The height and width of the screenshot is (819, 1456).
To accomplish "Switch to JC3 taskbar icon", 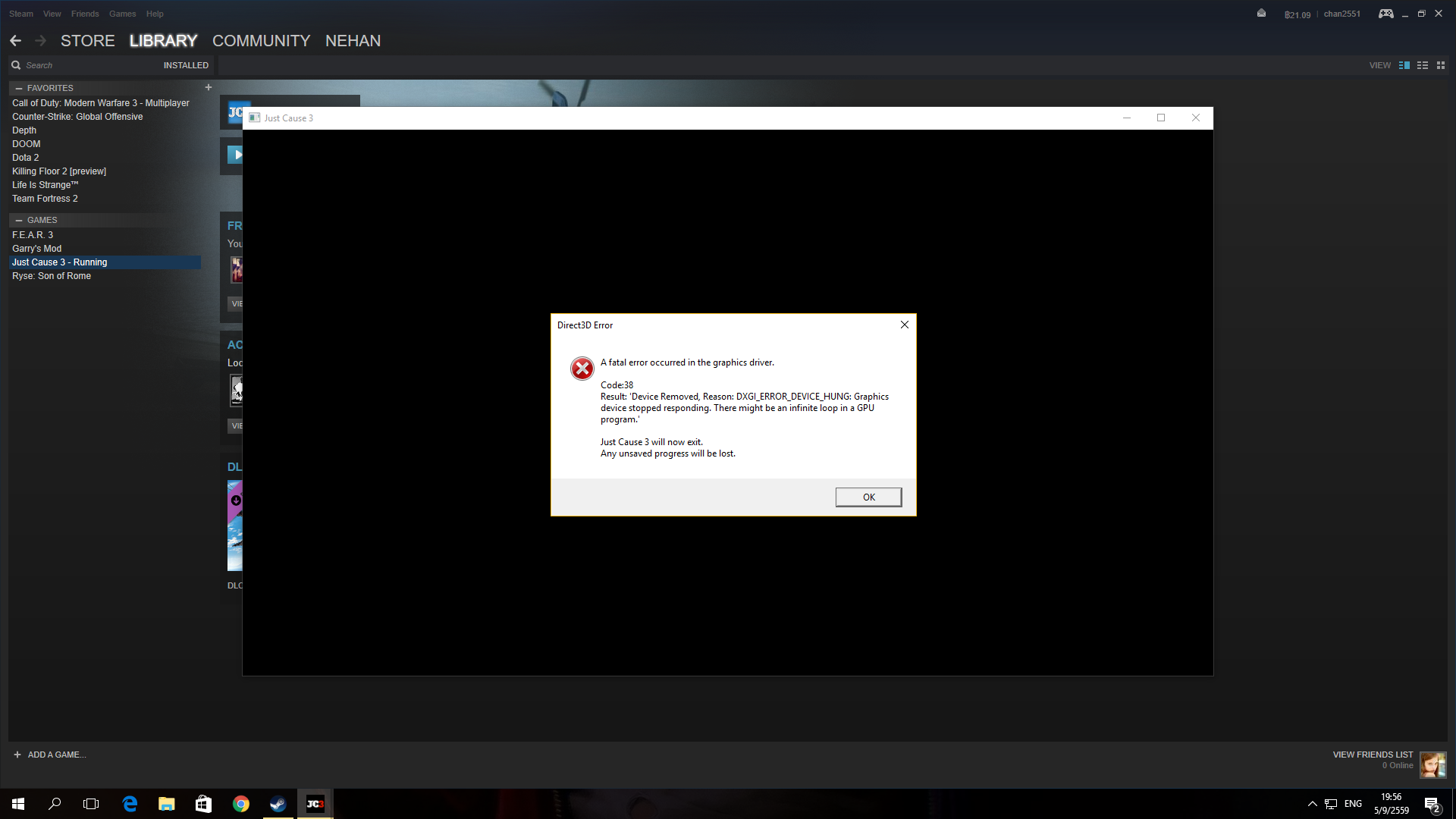I will [315, 804].
